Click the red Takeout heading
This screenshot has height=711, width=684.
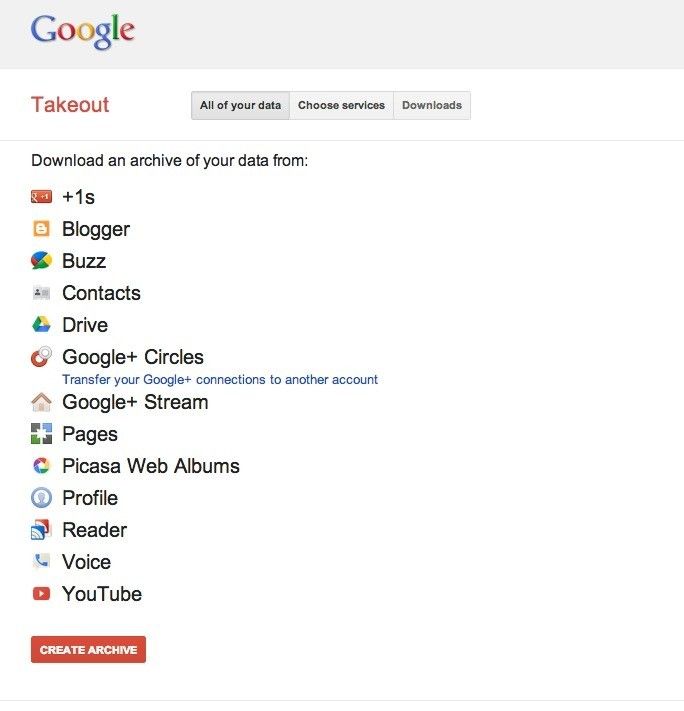70,105
